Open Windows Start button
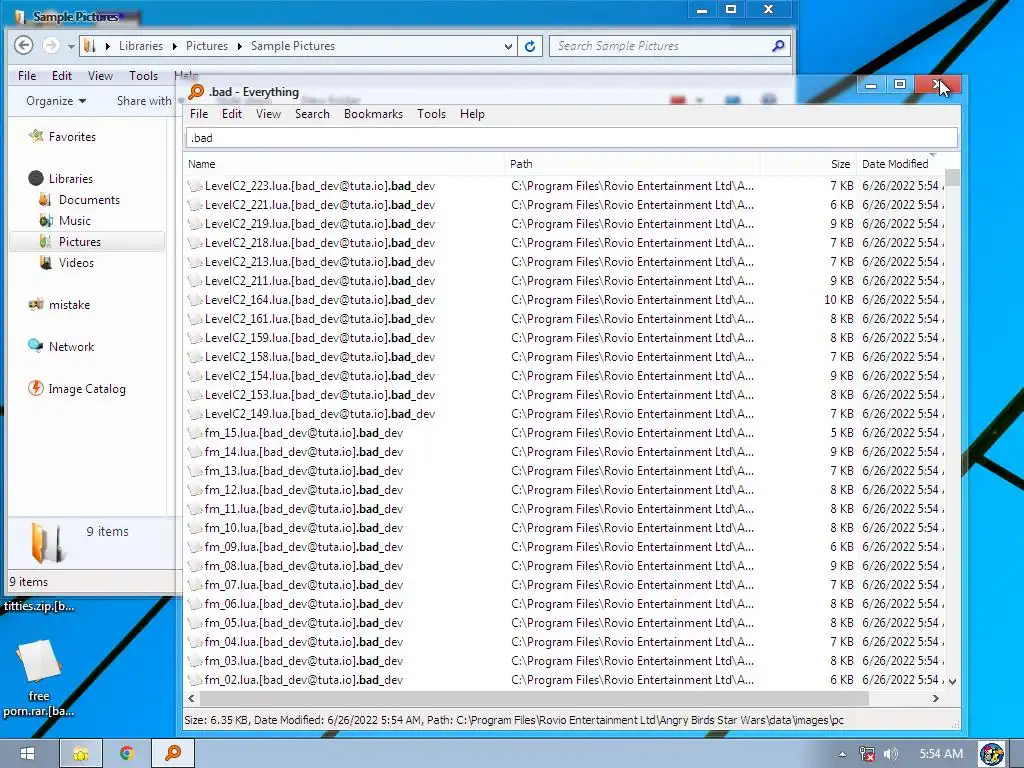Viewport: 1024px width, 768px height. click(x=27, y=754)
